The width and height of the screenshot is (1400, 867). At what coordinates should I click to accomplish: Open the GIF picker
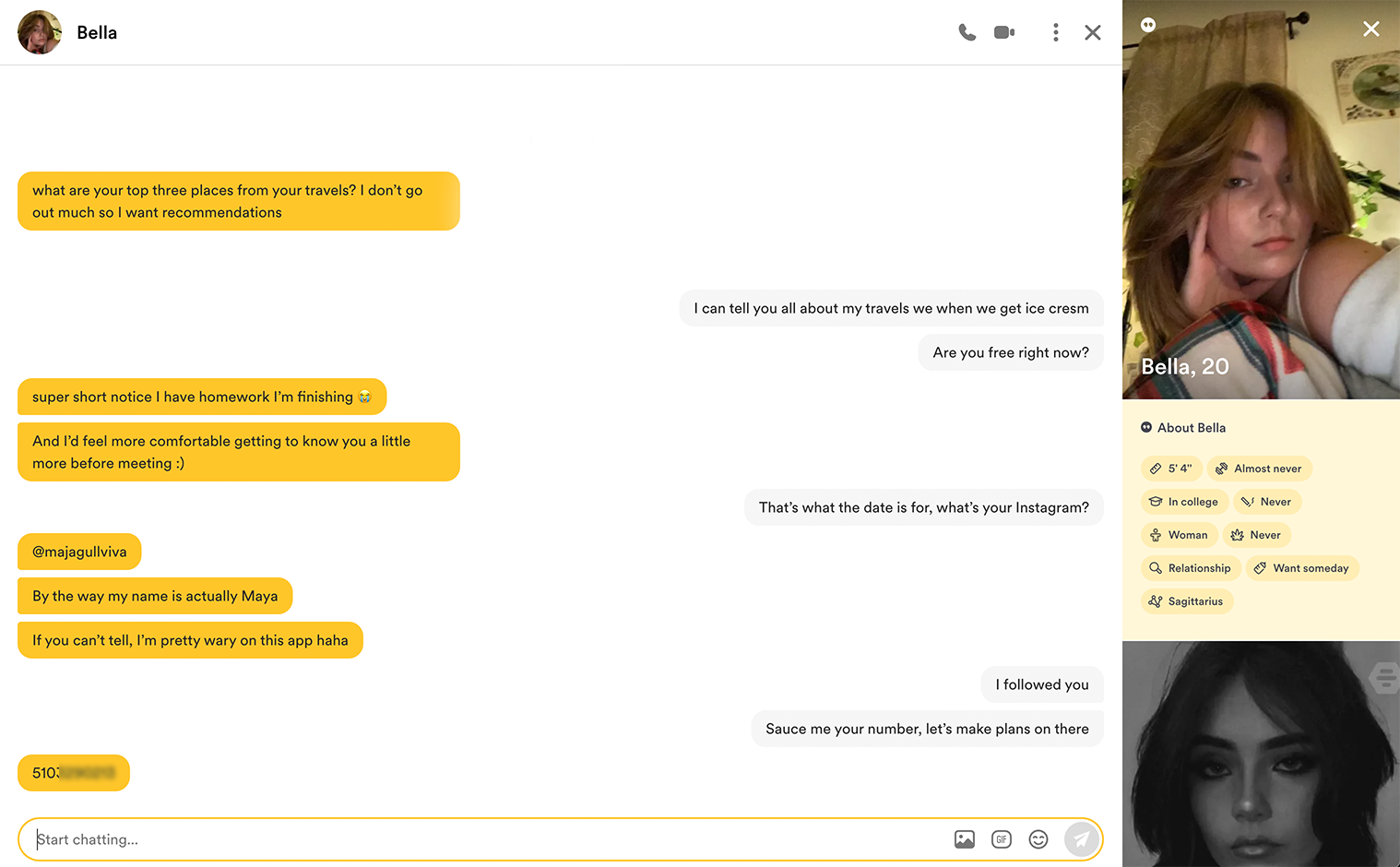point(1002,839)
